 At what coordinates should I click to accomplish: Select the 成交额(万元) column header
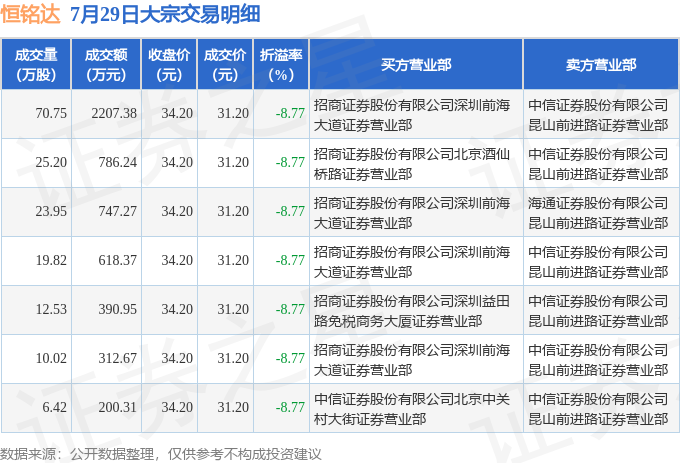tap(106, 65)
